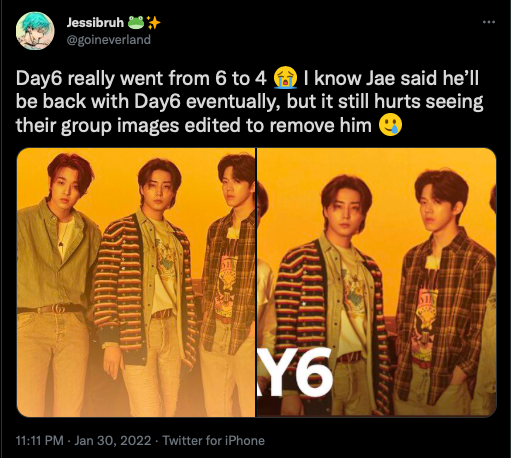
Task: Click the sparkles emoji after the frog
Action: click(154, 22)
